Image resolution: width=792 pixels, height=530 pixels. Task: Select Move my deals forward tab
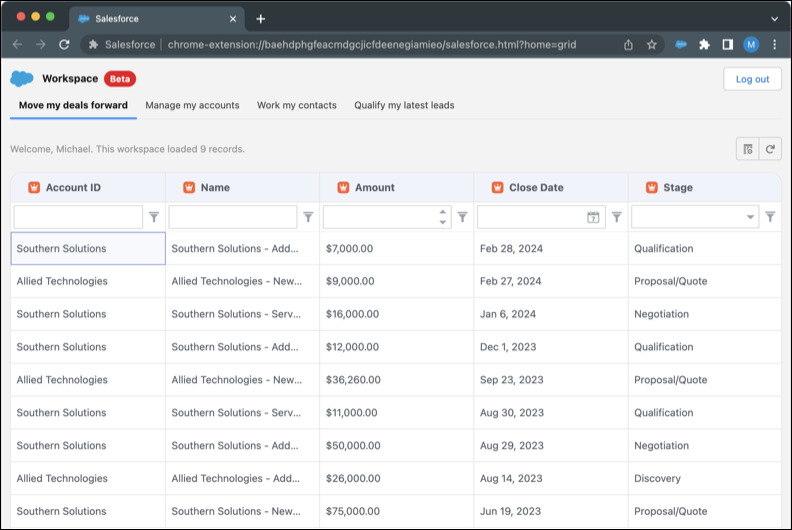[73, 105]
